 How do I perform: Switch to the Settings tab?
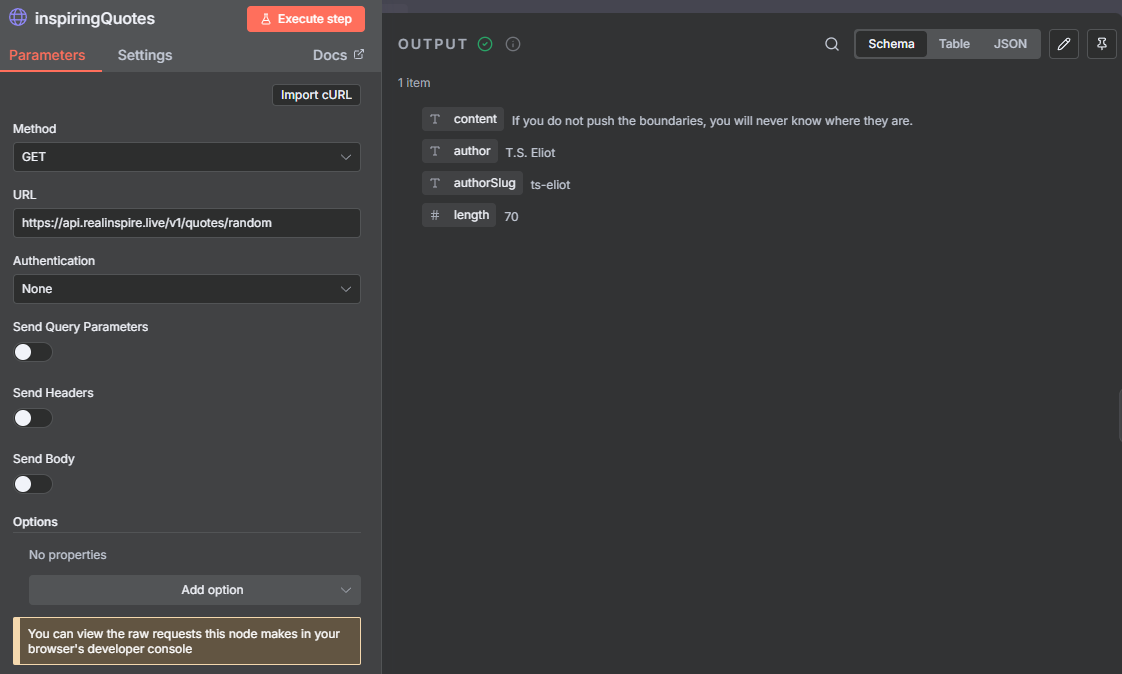145,55
